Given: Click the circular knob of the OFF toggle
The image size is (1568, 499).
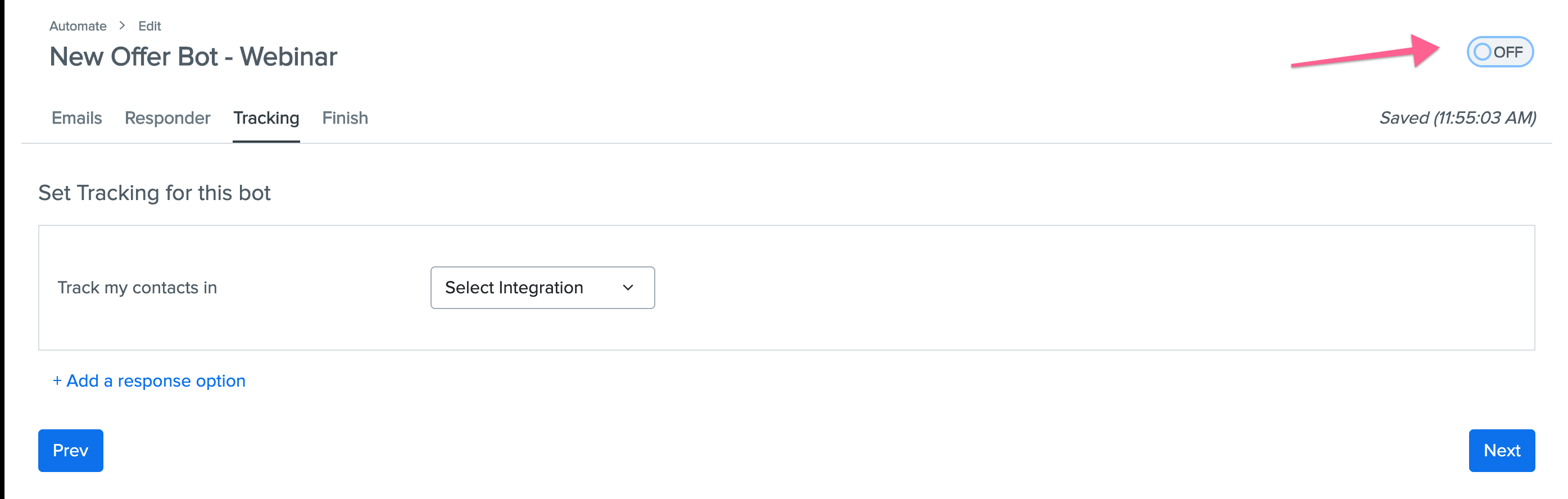Looking at the screenshot, I should click(x=1482, y=52).
